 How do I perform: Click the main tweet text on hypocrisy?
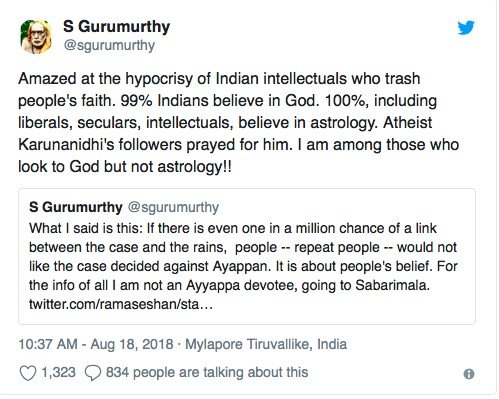(238, 123)
